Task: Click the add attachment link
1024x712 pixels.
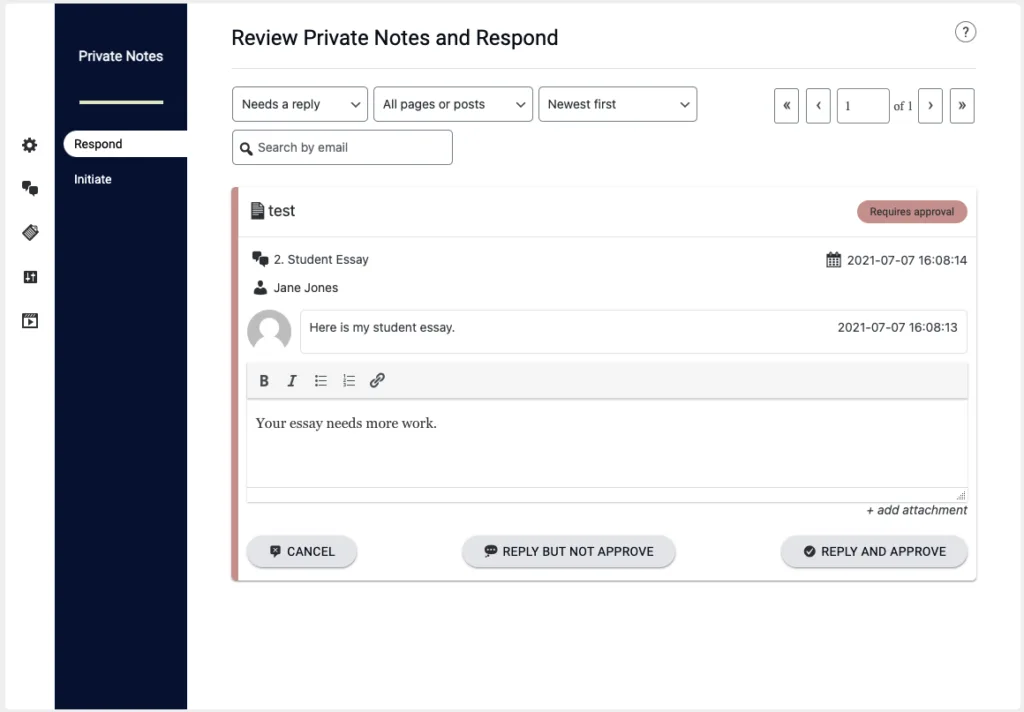Action: (917, 510)
